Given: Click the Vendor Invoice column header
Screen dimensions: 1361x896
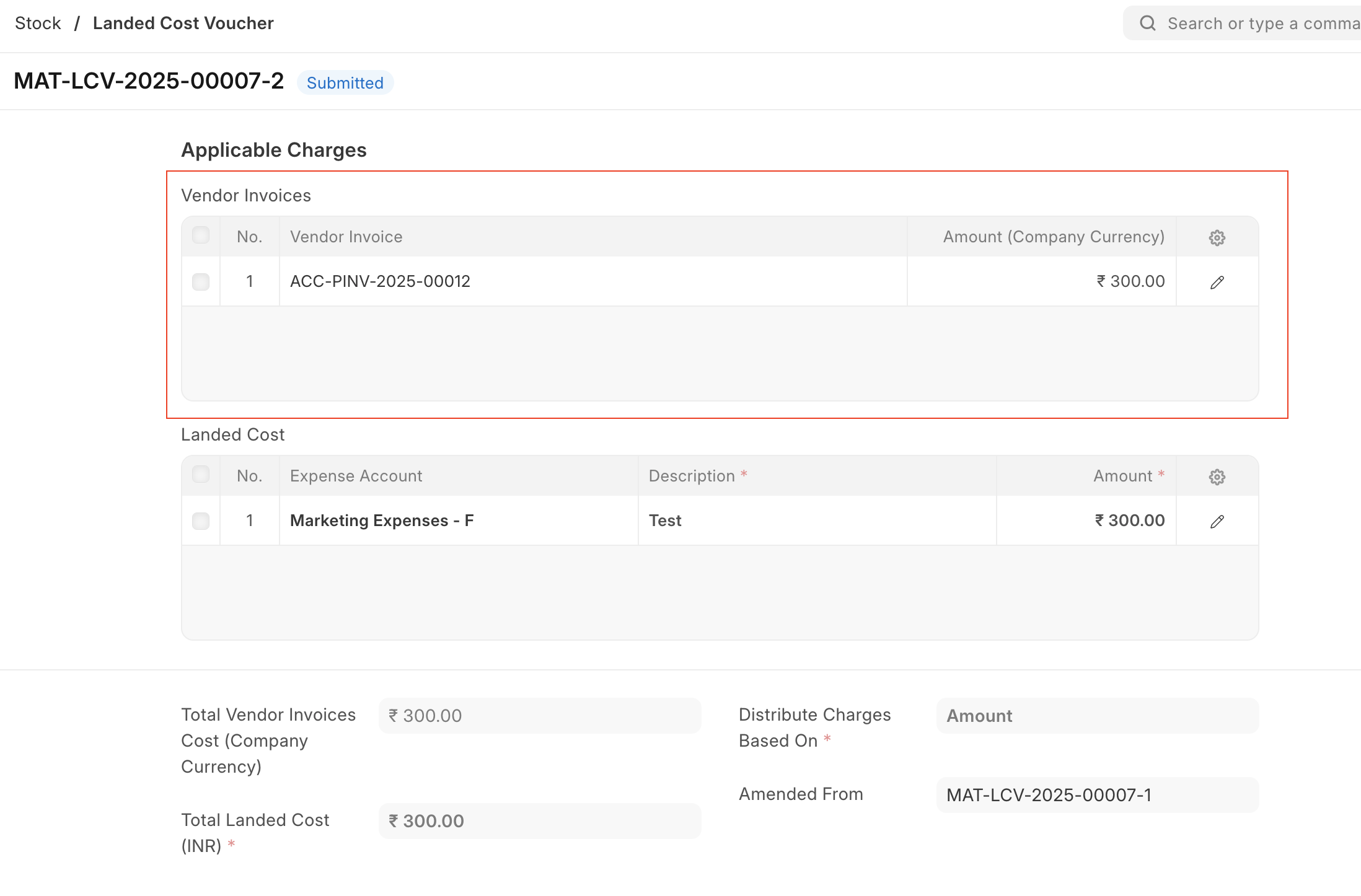Looking at the screenshot, I should coord(593,237).
